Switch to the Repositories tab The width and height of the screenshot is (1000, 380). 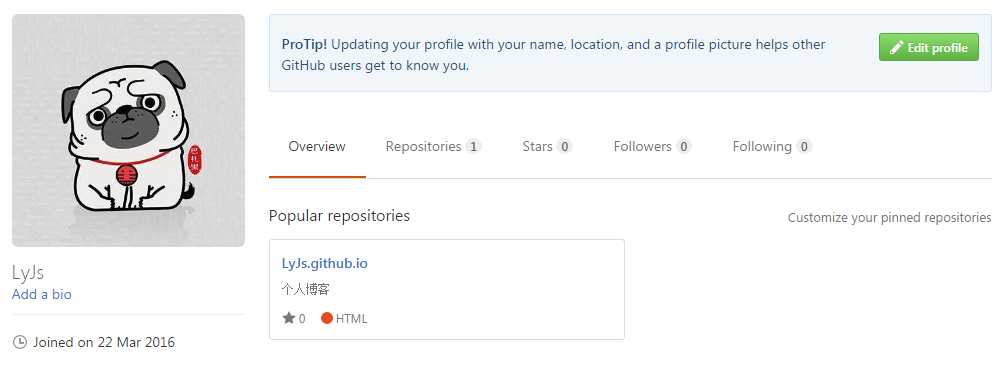433,147
